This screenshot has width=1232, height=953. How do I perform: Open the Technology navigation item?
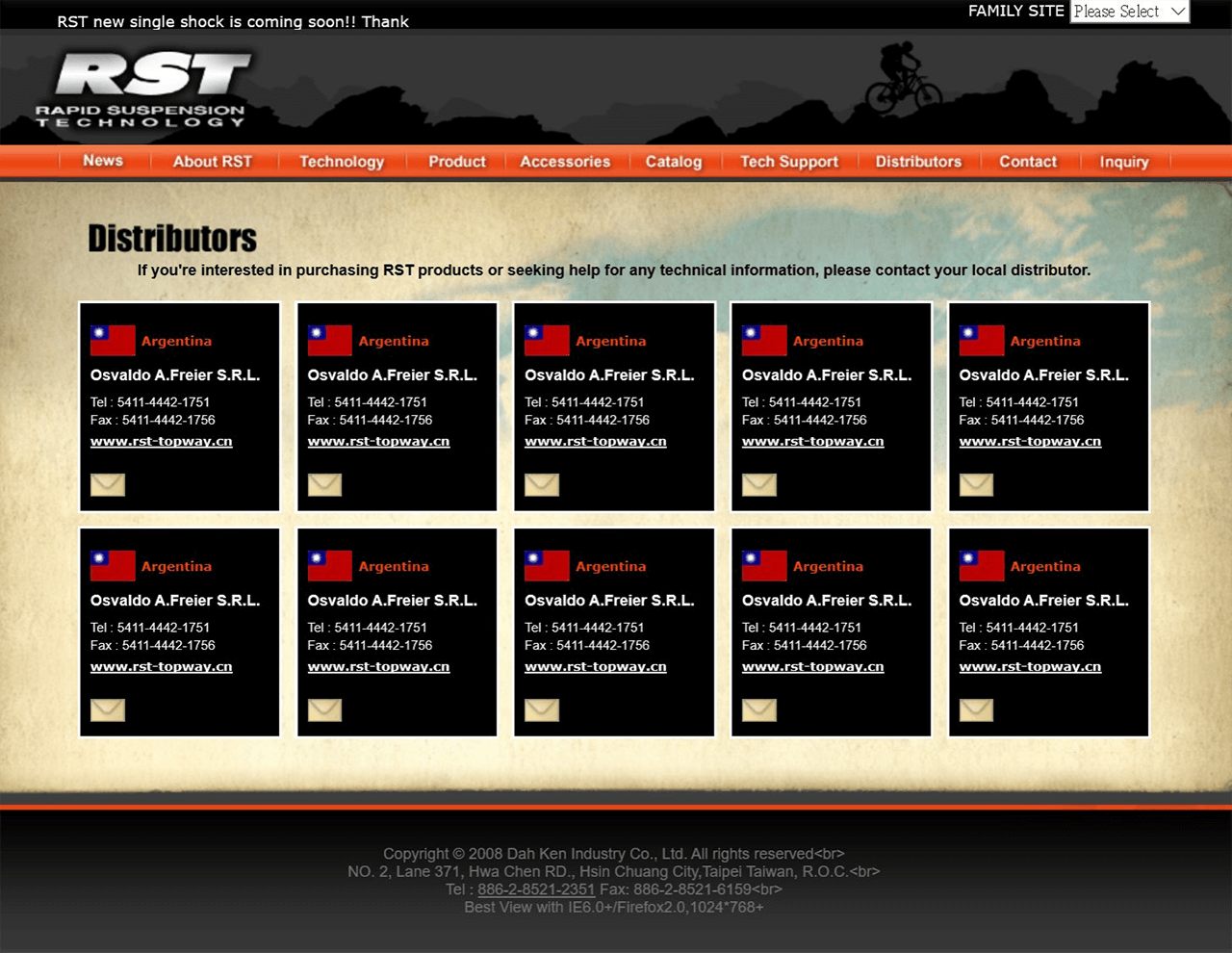point(342,162)
